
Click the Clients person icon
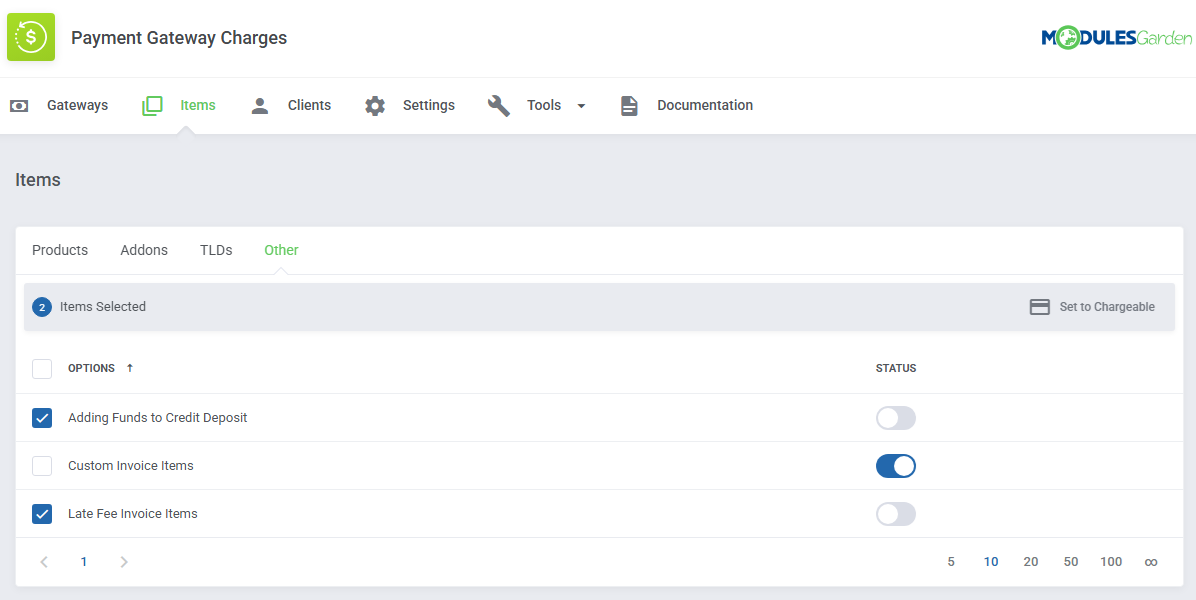pos(260,105)
